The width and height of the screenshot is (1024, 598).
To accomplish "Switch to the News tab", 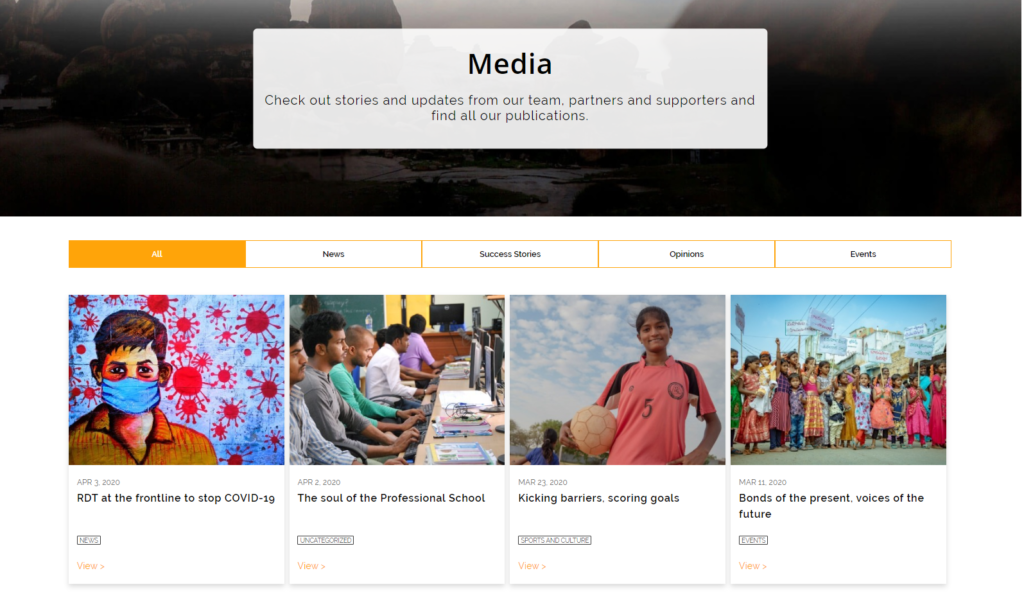I will [x=333, y=254].
